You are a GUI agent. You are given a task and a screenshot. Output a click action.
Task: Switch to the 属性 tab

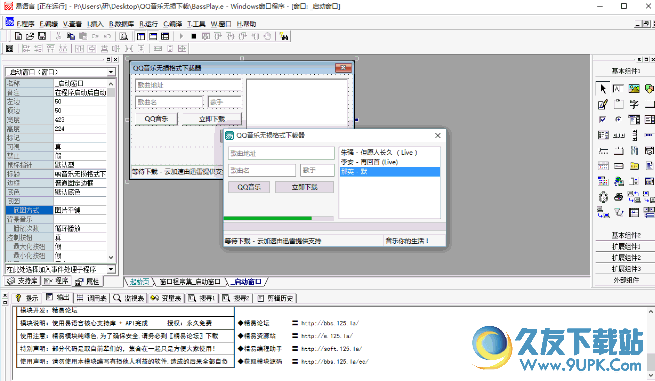click(x=87, y=282)
